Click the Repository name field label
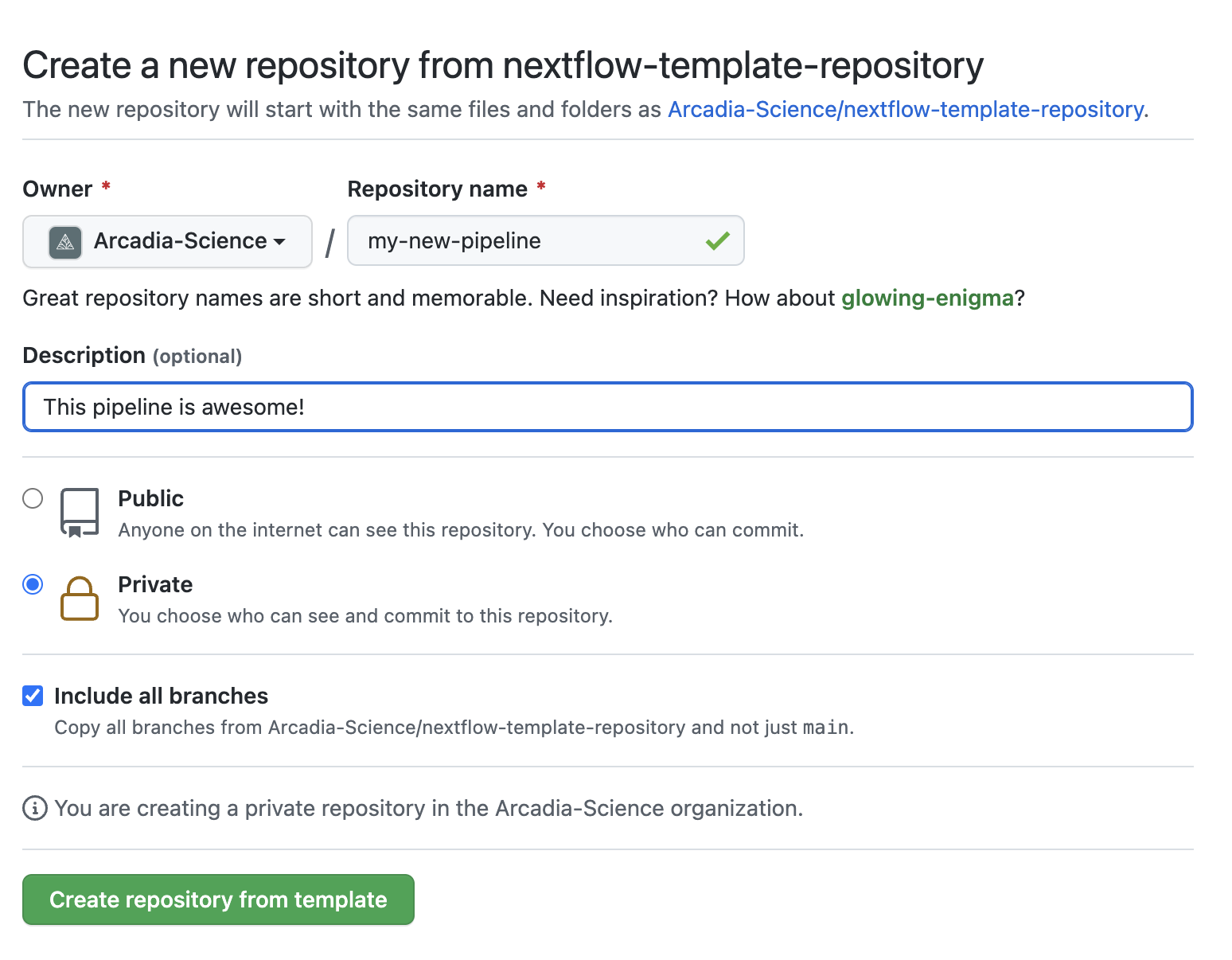 [437, 189]
